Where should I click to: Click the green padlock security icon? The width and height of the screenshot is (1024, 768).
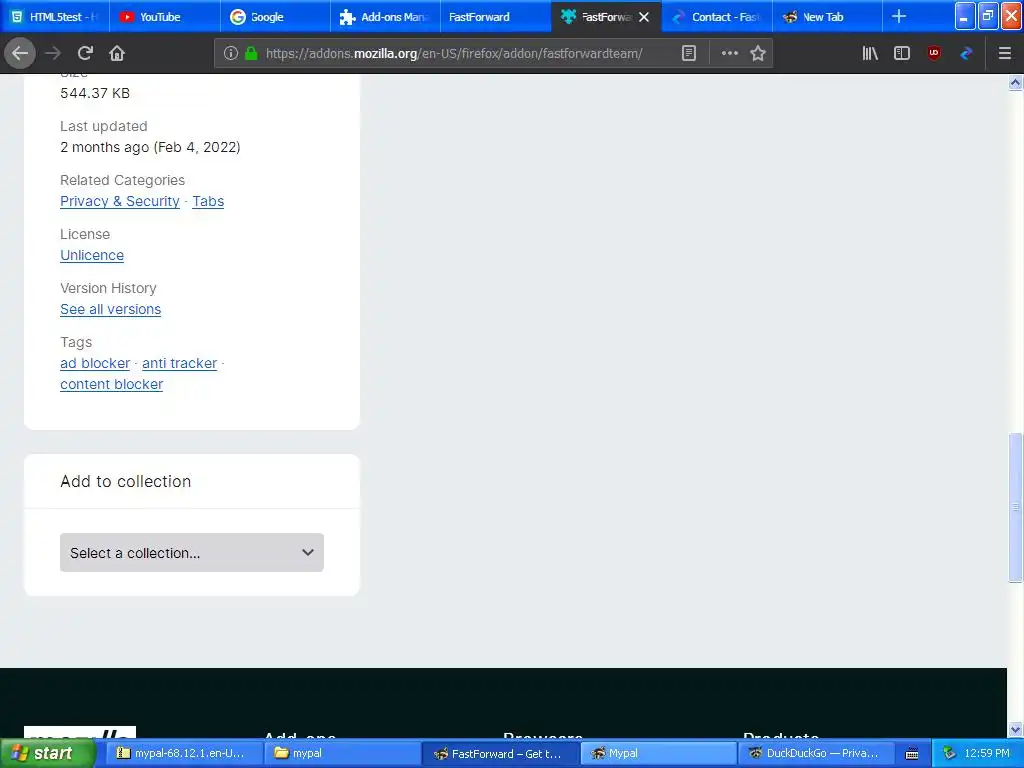click(251, 54)
